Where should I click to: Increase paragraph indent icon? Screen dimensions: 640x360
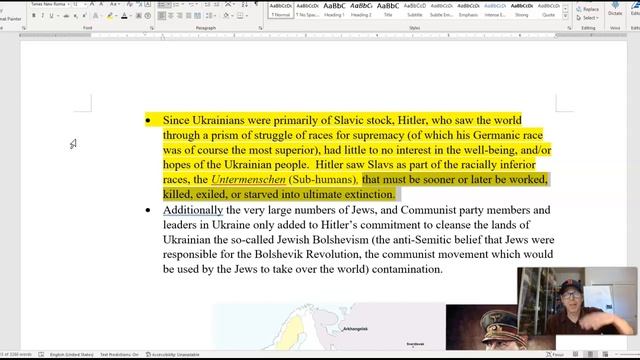pyautogui.click(x=216, y=4)
